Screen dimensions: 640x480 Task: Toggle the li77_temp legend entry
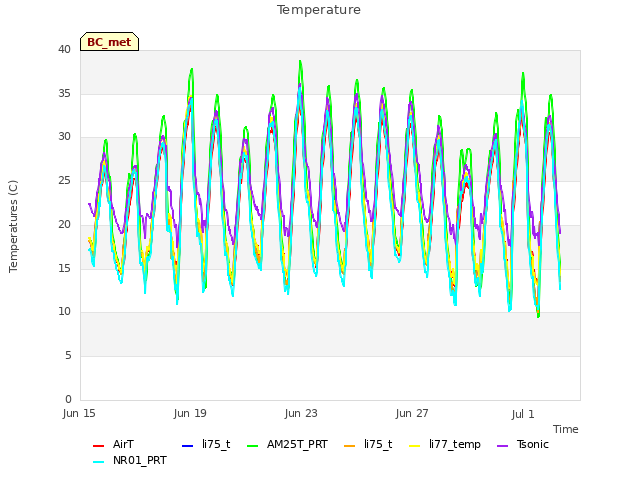[x=445, y=444]
